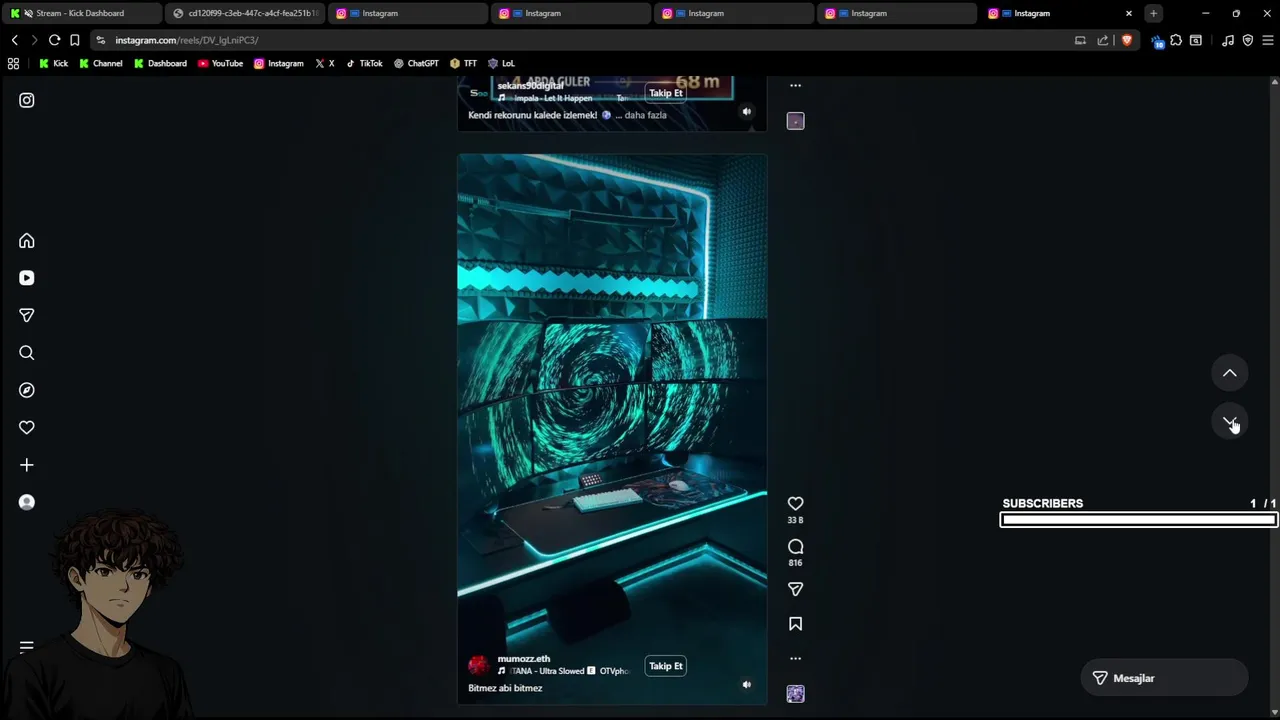Open the LoL bookmark
The height and width of the screenshot is (720, 1280).
(x=501, y=63)
